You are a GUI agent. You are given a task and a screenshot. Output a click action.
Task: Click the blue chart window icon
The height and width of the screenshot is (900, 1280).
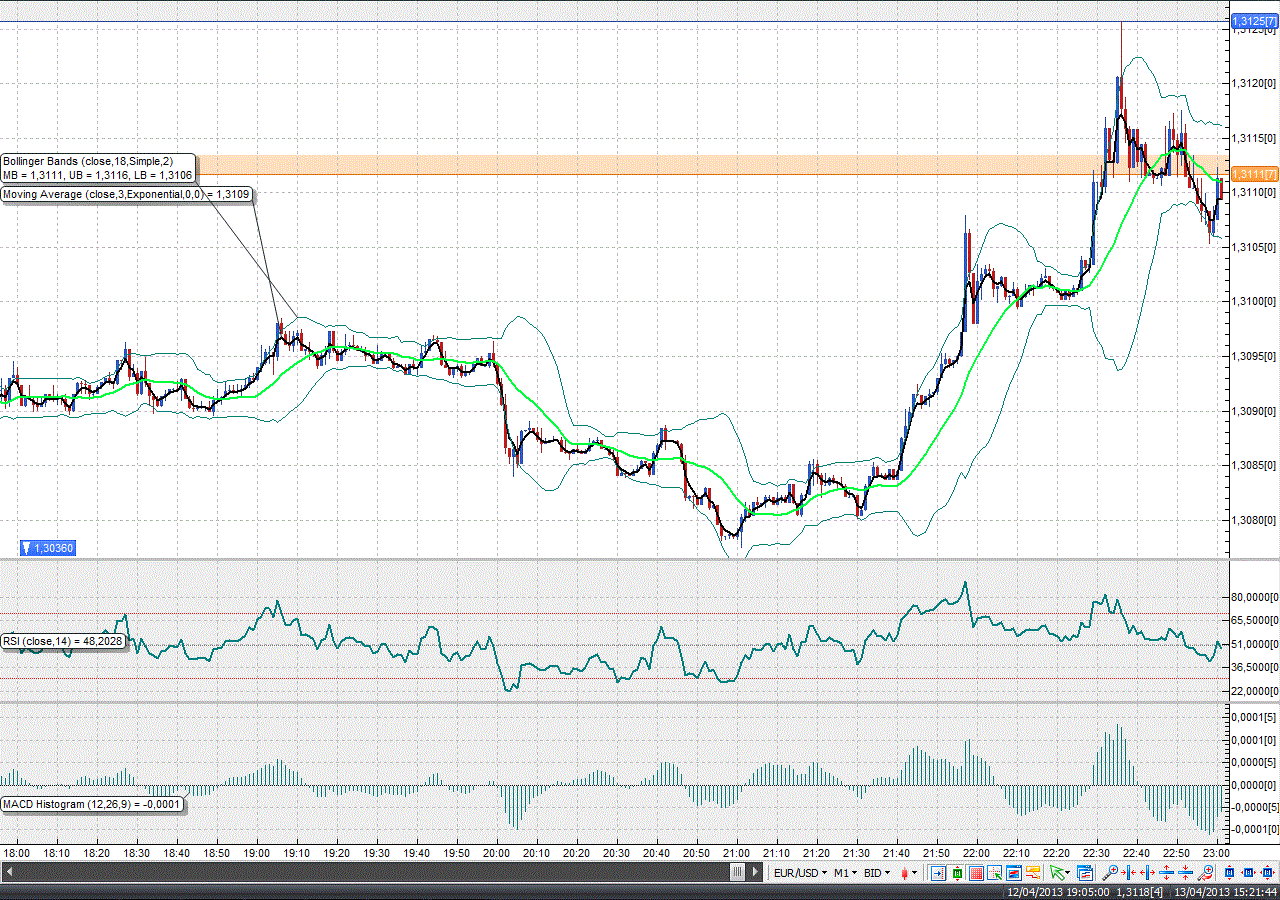pyautogui.click(x=1013, y=873)
